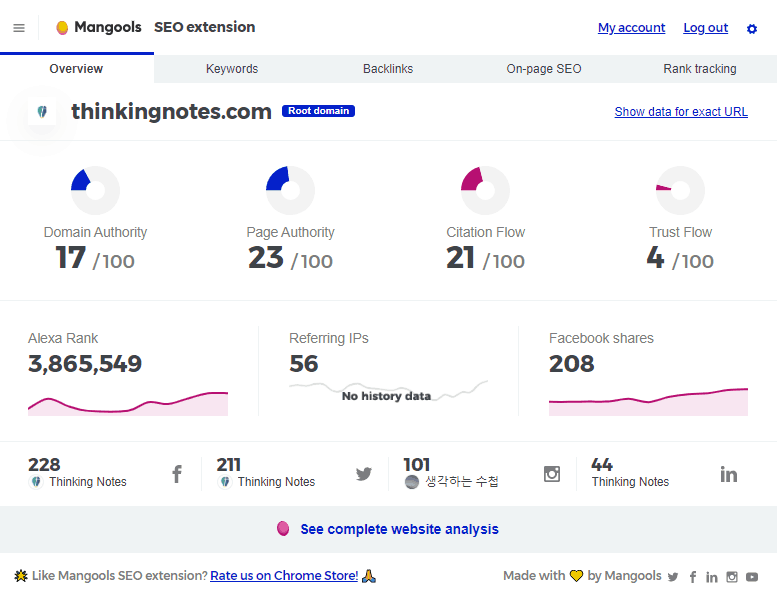The image size is (777, 595).
Task: Click the Root domain badge
Action: (x=318, y=111)
